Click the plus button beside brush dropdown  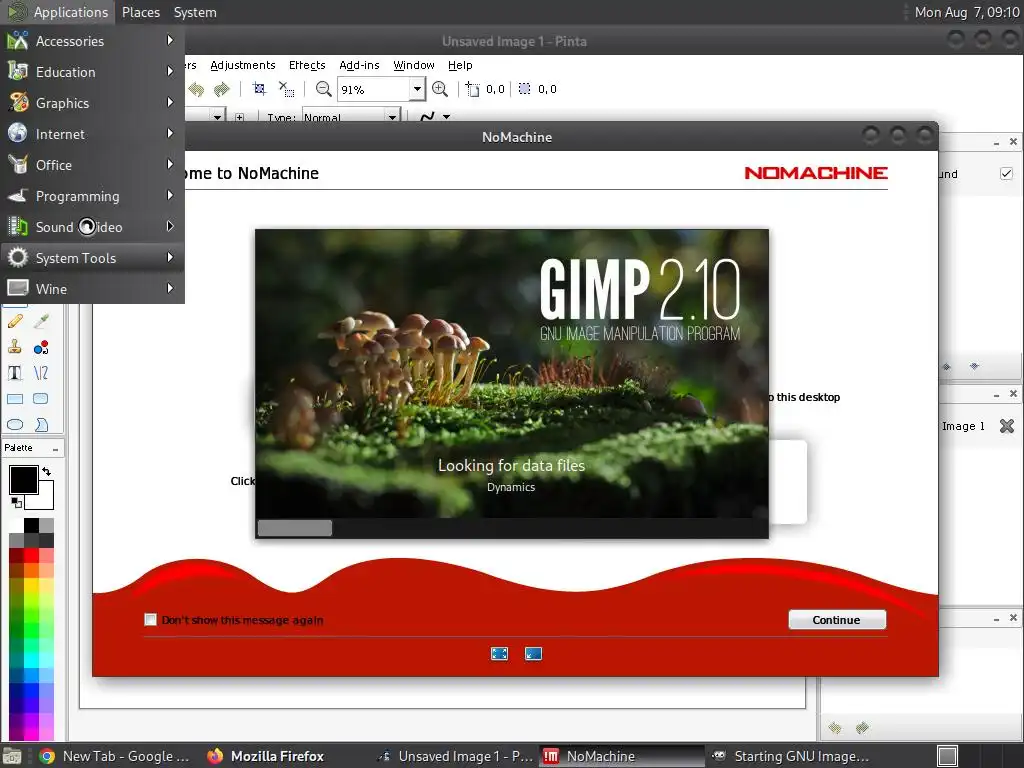[240, 118]
